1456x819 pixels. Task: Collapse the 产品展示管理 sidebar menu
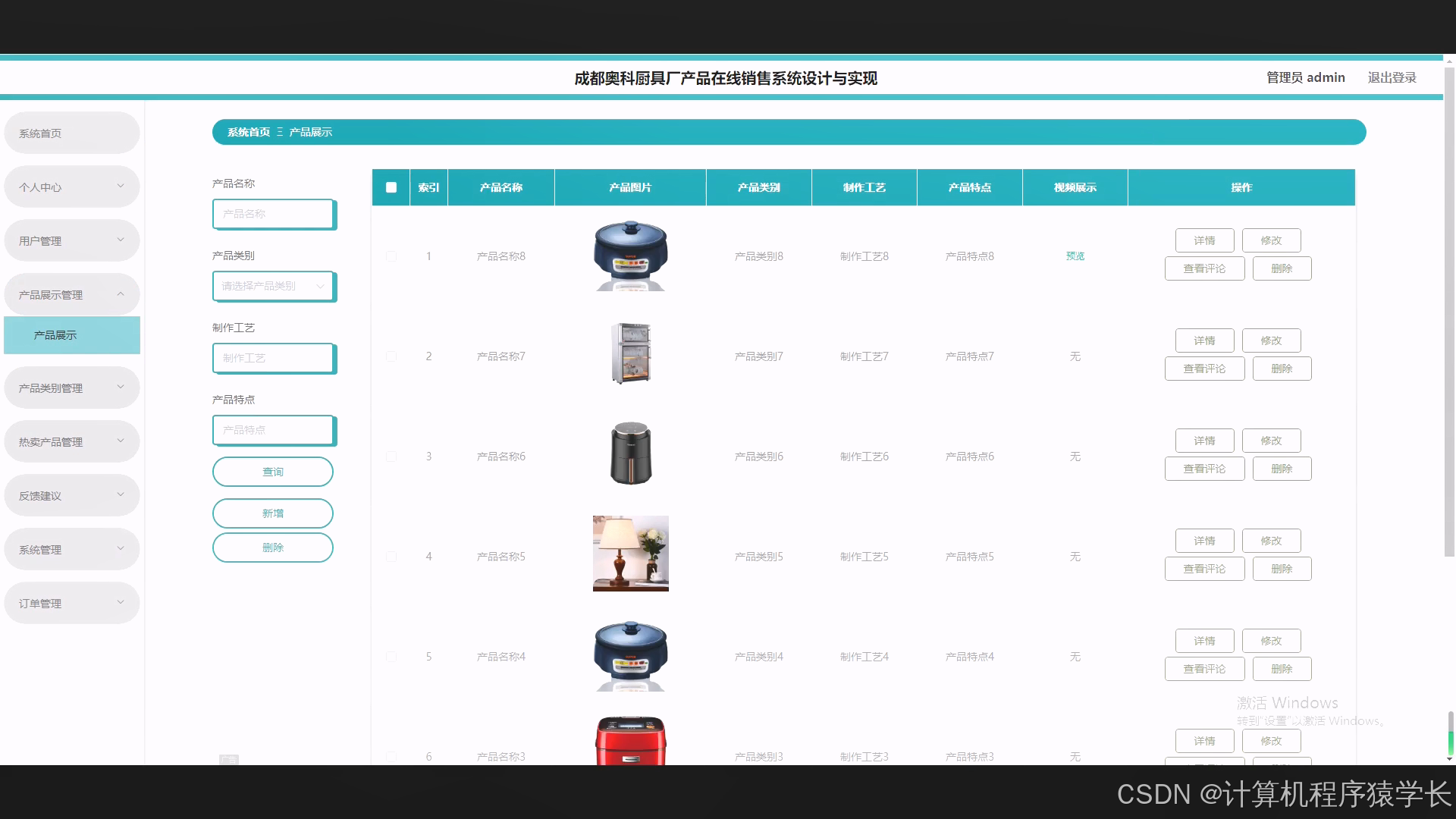71,294
